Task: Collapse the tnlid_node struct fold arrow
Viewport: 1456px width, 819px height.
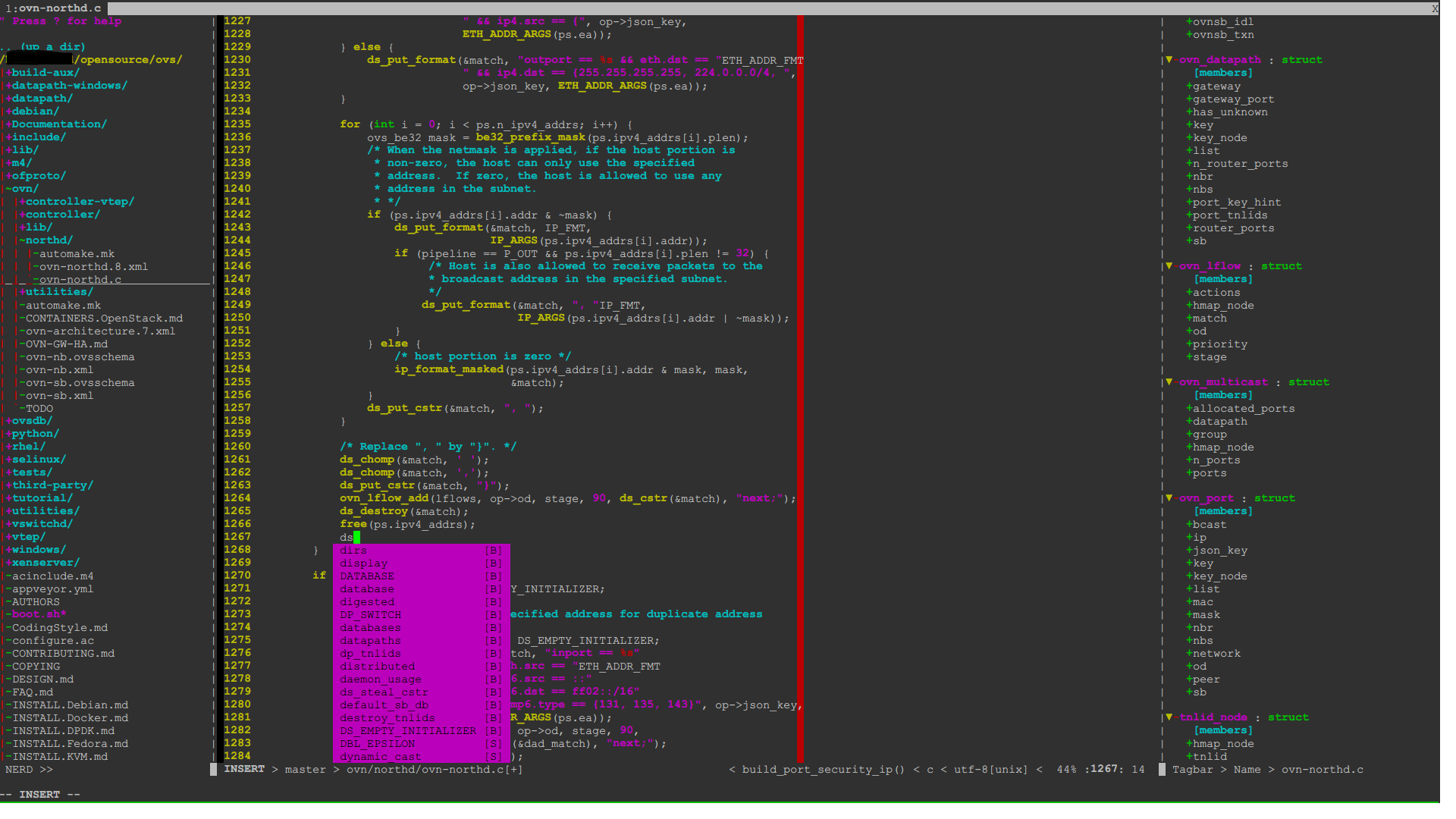Action: point(1169,717)
